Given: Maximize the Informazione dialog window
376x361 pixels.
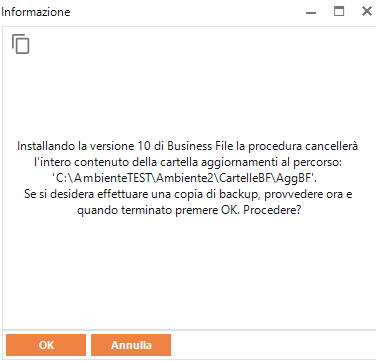Looking at the screenshot, I should point(339,11).
